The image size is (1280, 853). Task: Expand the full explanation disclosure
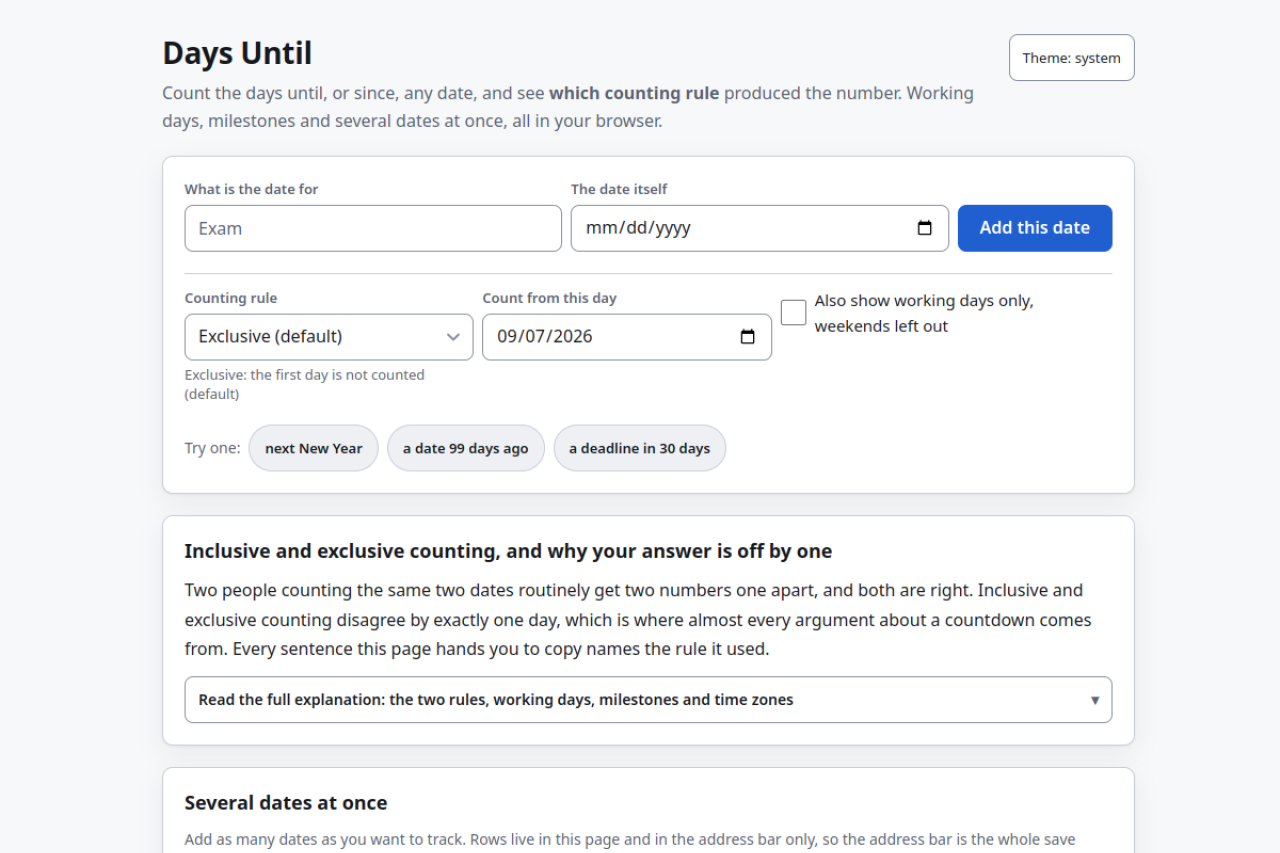click(648, 700)
